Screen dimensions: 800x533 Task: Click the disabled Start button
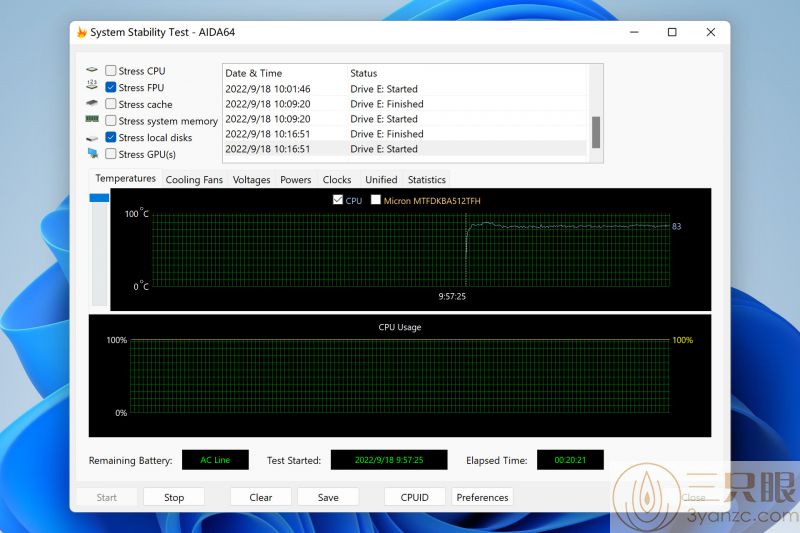pos(107,497)
